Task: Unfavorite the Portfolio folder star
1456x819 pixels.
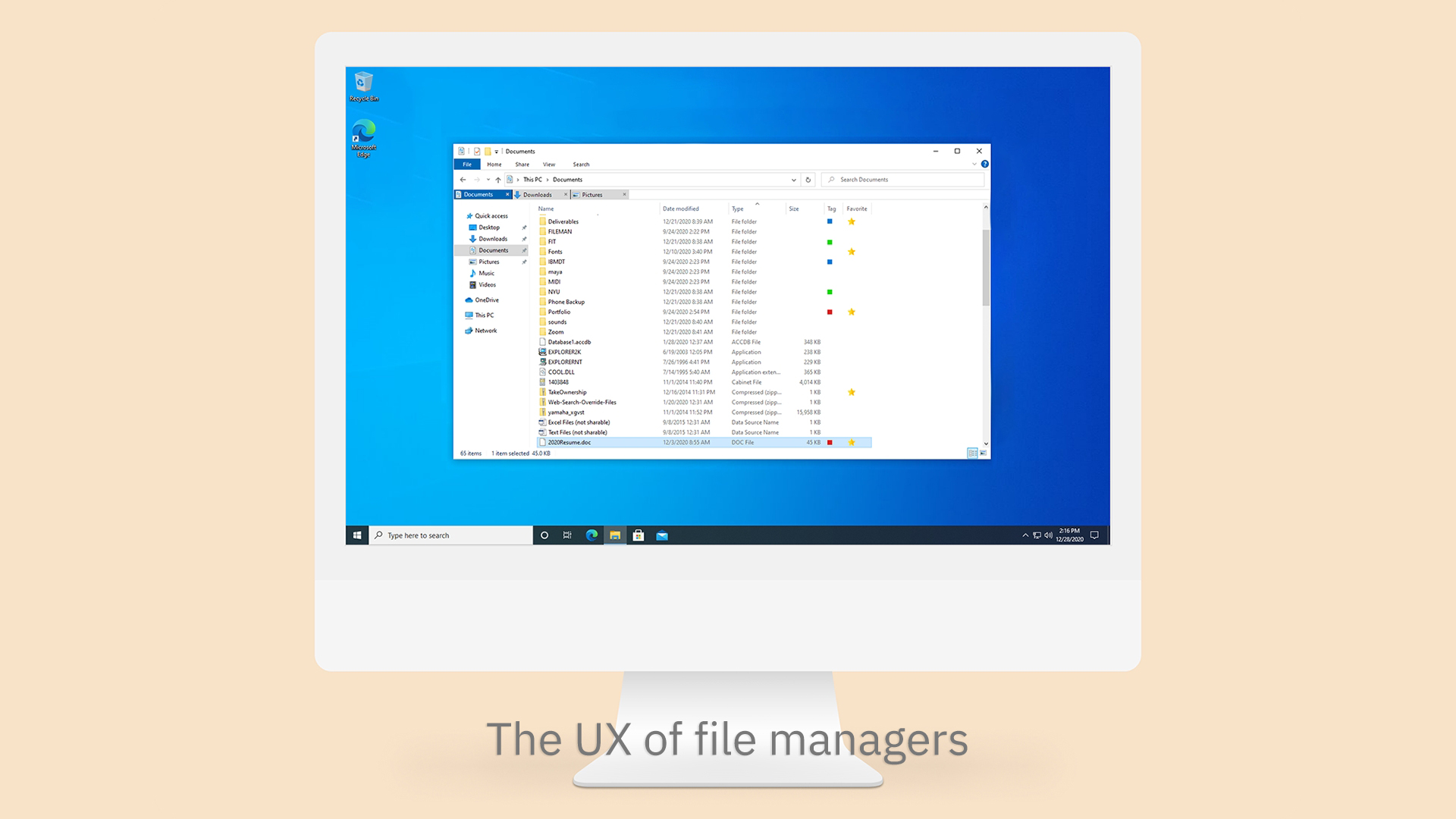Action: [852, 312]
